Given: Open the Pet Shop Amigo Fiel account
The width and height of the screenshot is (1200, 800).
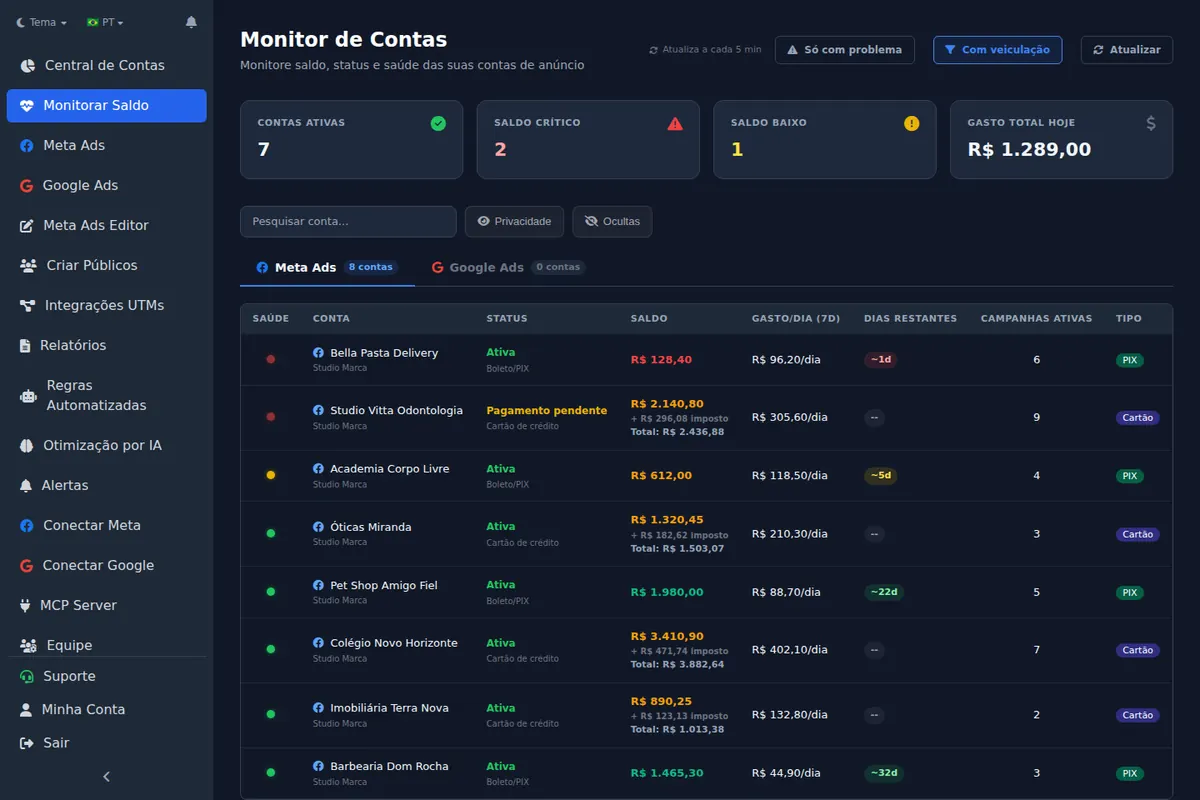Looking at the screenshot, I should [383, 585].
